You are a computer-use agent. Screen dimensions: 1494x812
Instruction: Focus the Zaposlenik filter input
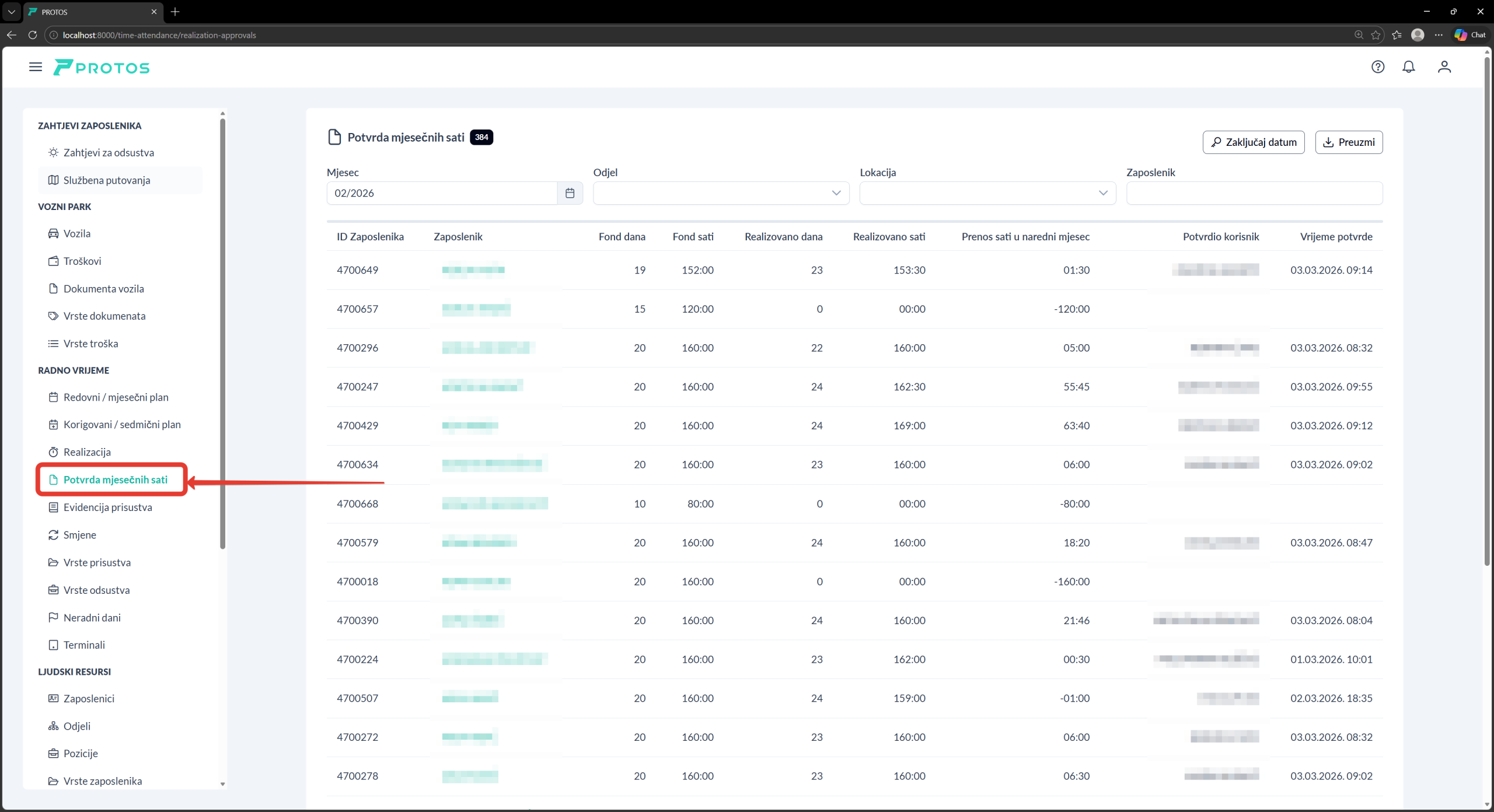click(1254, 193)
